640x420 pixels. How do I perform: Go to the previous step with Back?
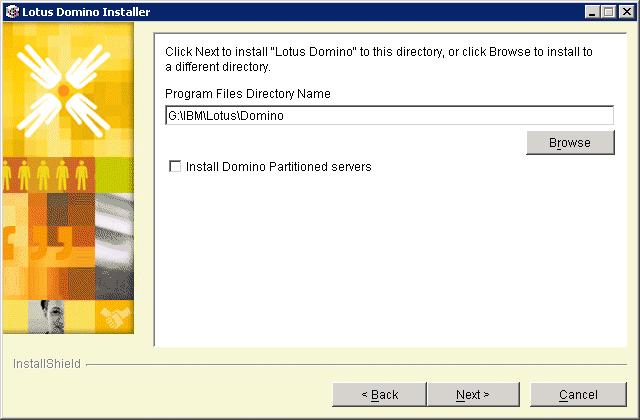click(379, 394)
